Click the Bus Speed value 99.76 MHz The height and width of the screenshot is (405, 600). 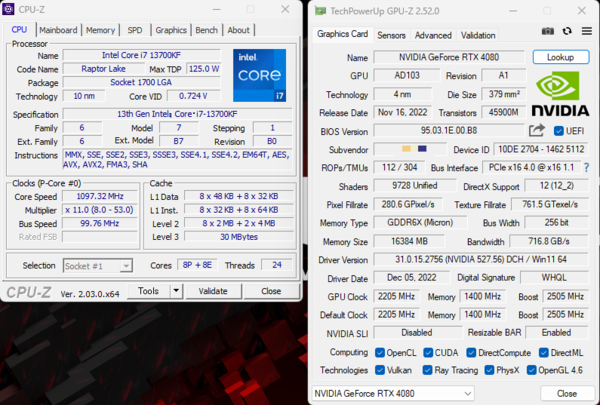100,223
